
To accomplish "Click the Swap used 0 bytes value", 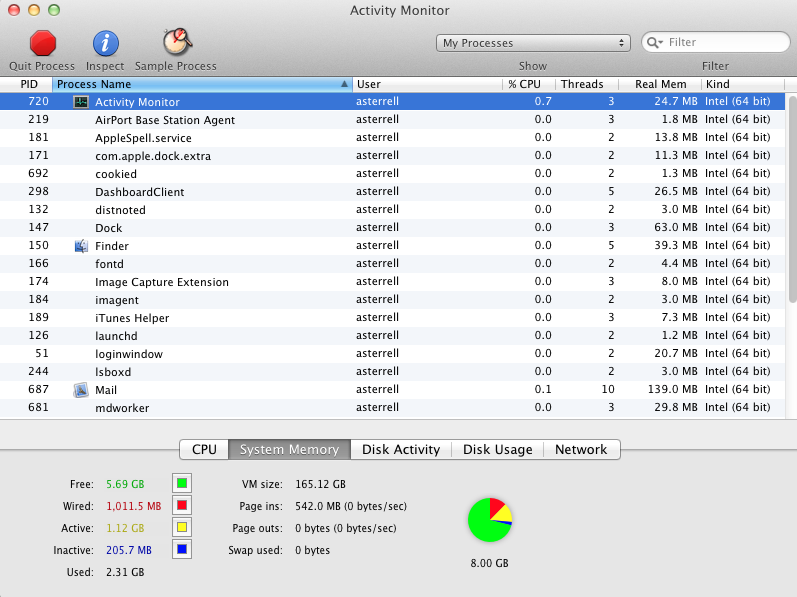I will click(312, 550).
